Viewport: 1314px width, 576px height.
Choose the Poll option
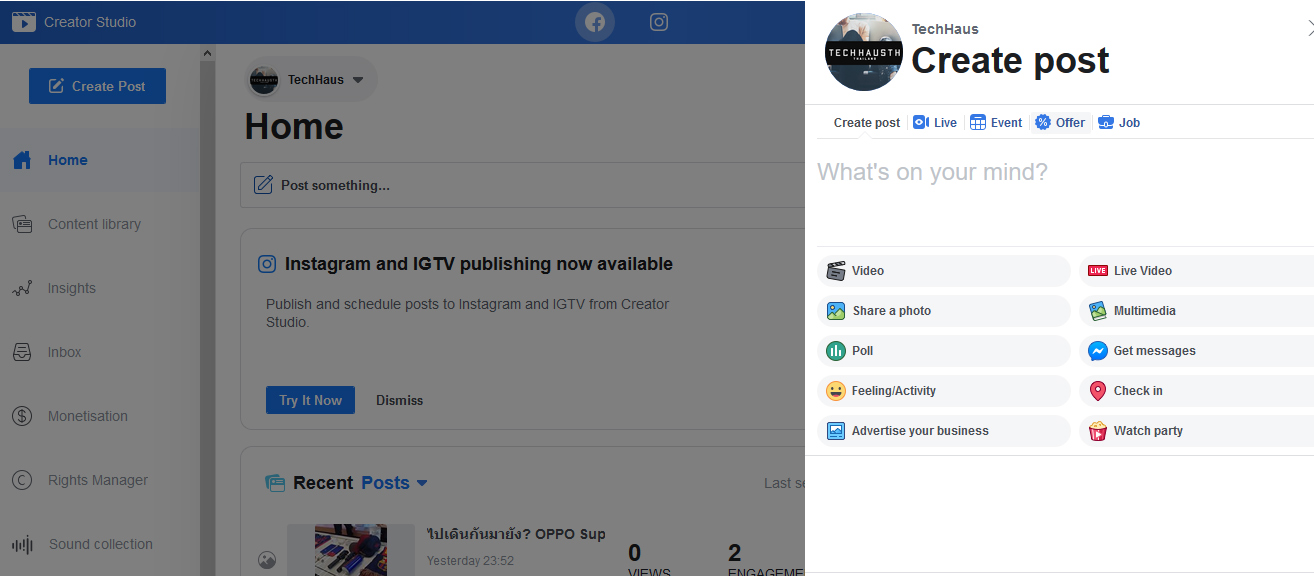(943, 351)
